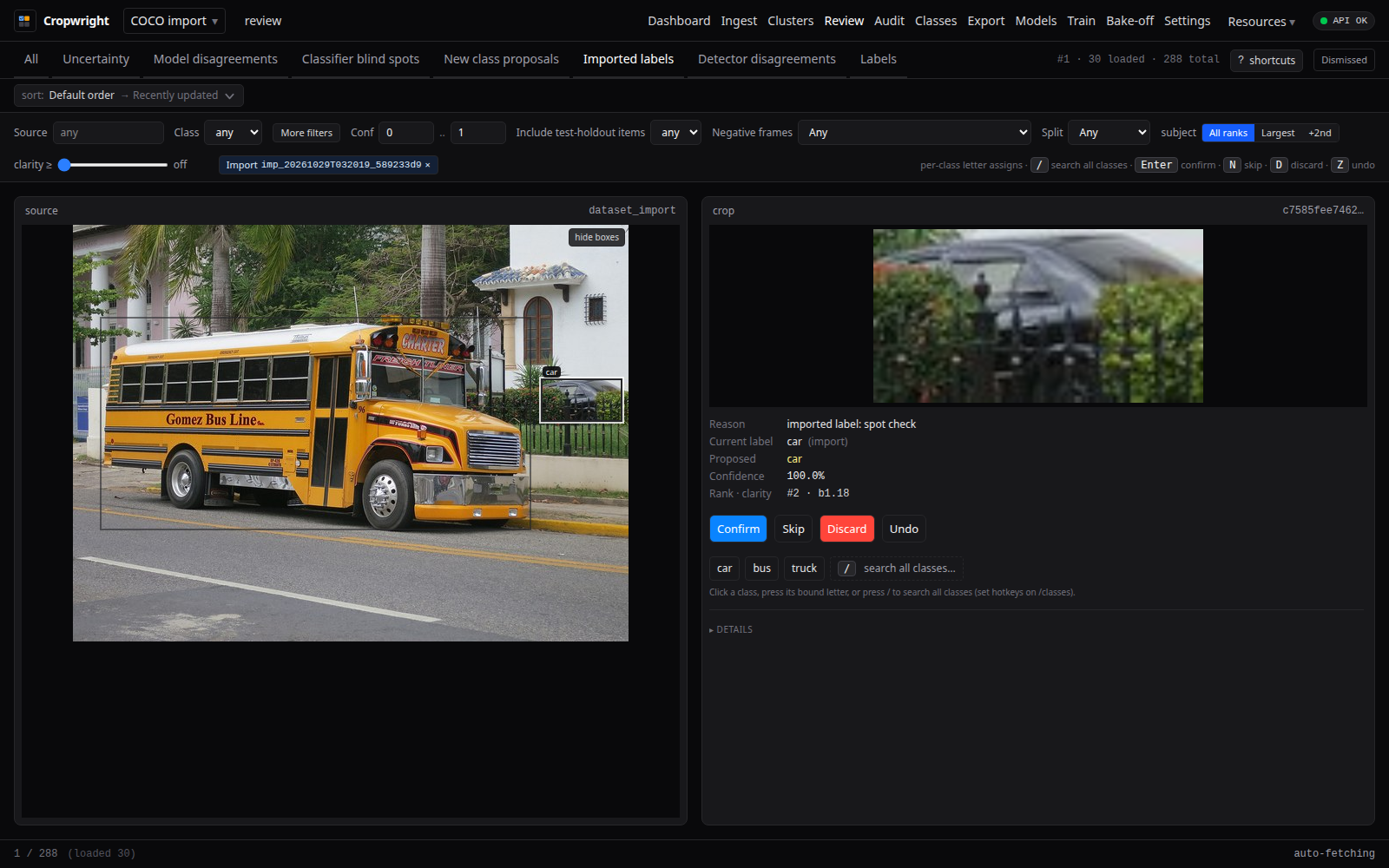Open the Dismissed items view
The height and width of the screenshot is (868, 1389).
tap(1344, 60)
